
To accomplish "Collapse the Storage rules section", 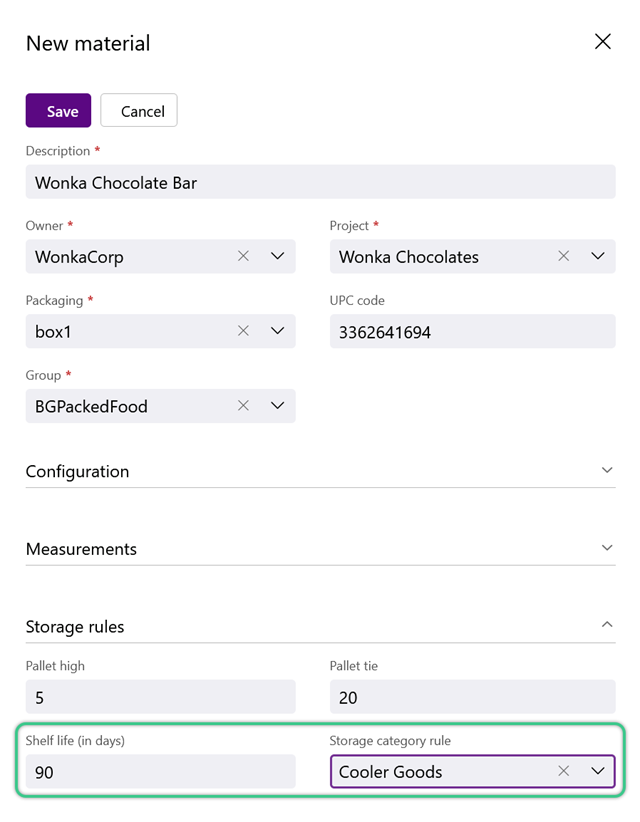I will click(x=320, y=626).
